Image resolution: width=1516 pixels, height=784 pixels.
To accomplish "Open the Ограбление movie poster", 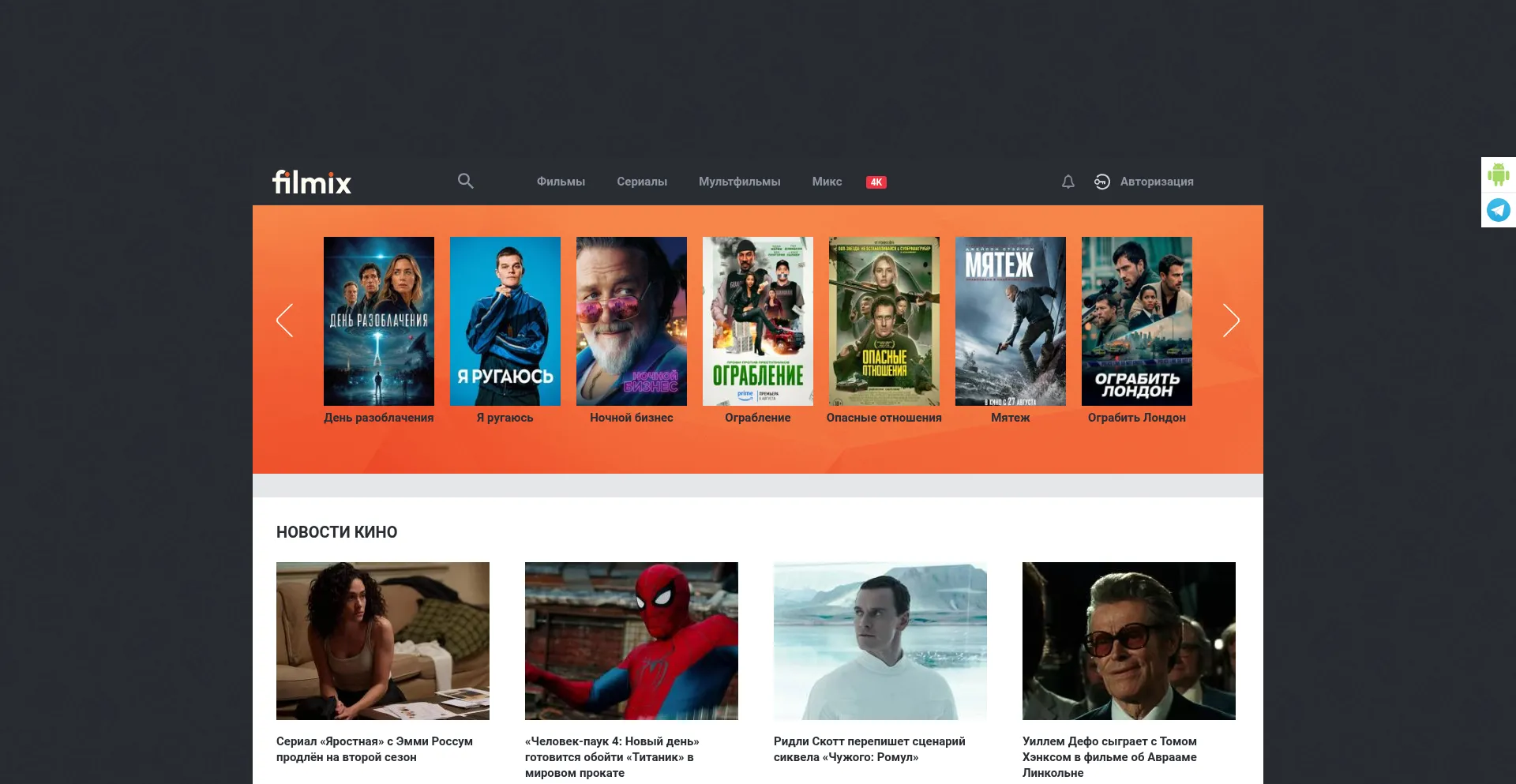I will point(758,321).
